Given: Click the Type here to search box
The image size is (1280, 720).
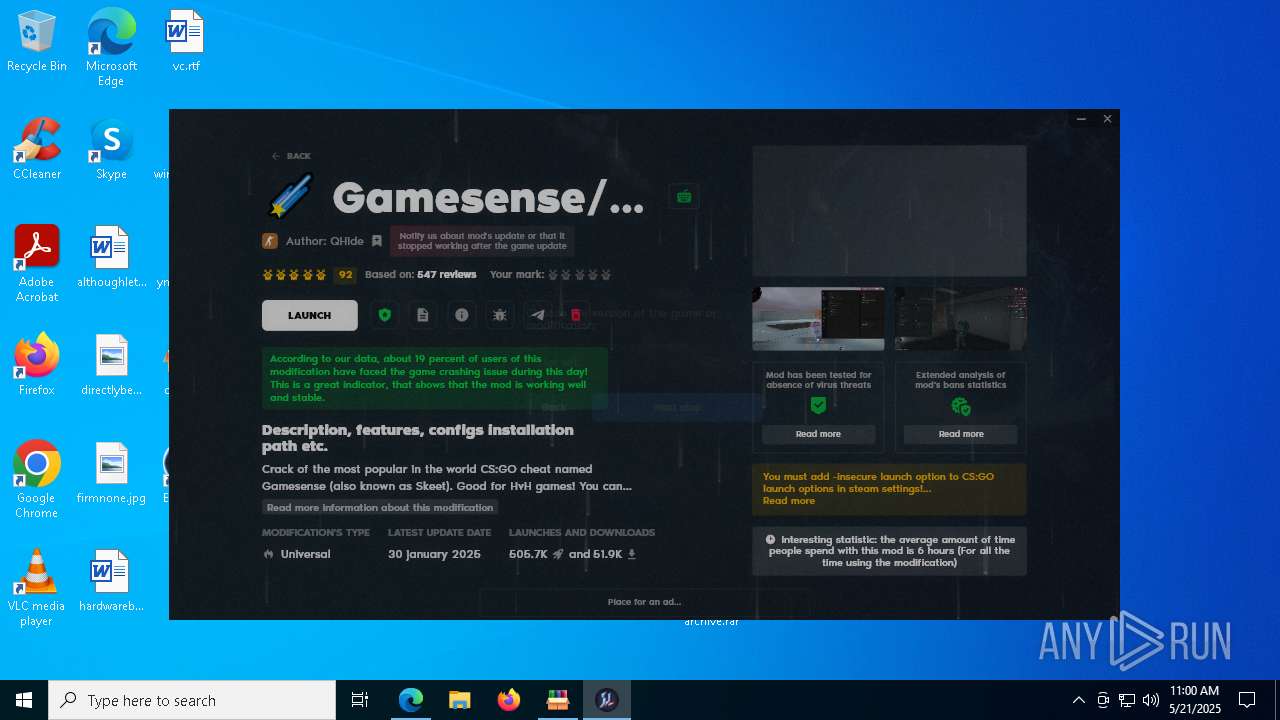Looking at the screenshot, I should click(192, 700).
